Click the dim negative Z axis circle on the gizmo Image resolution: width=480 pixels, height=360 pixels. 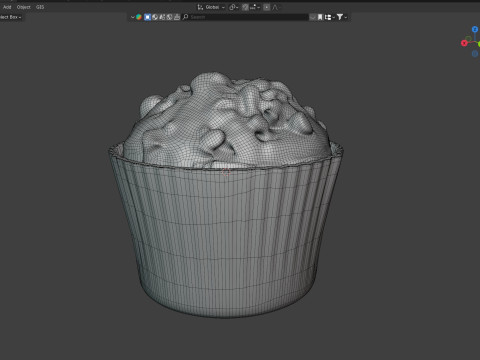point(475,54)
